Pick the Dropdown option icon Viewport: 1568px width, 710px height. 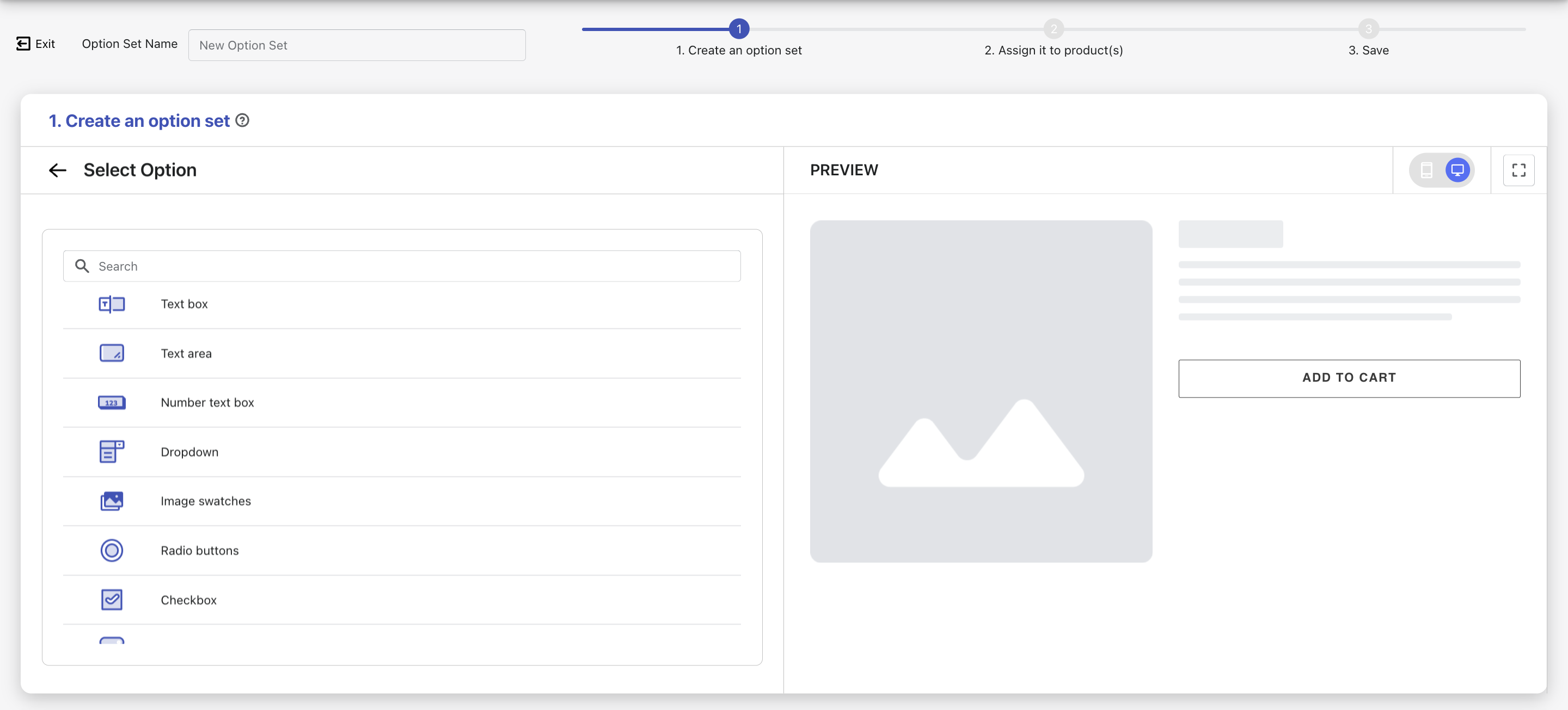(x=112, y=452)
